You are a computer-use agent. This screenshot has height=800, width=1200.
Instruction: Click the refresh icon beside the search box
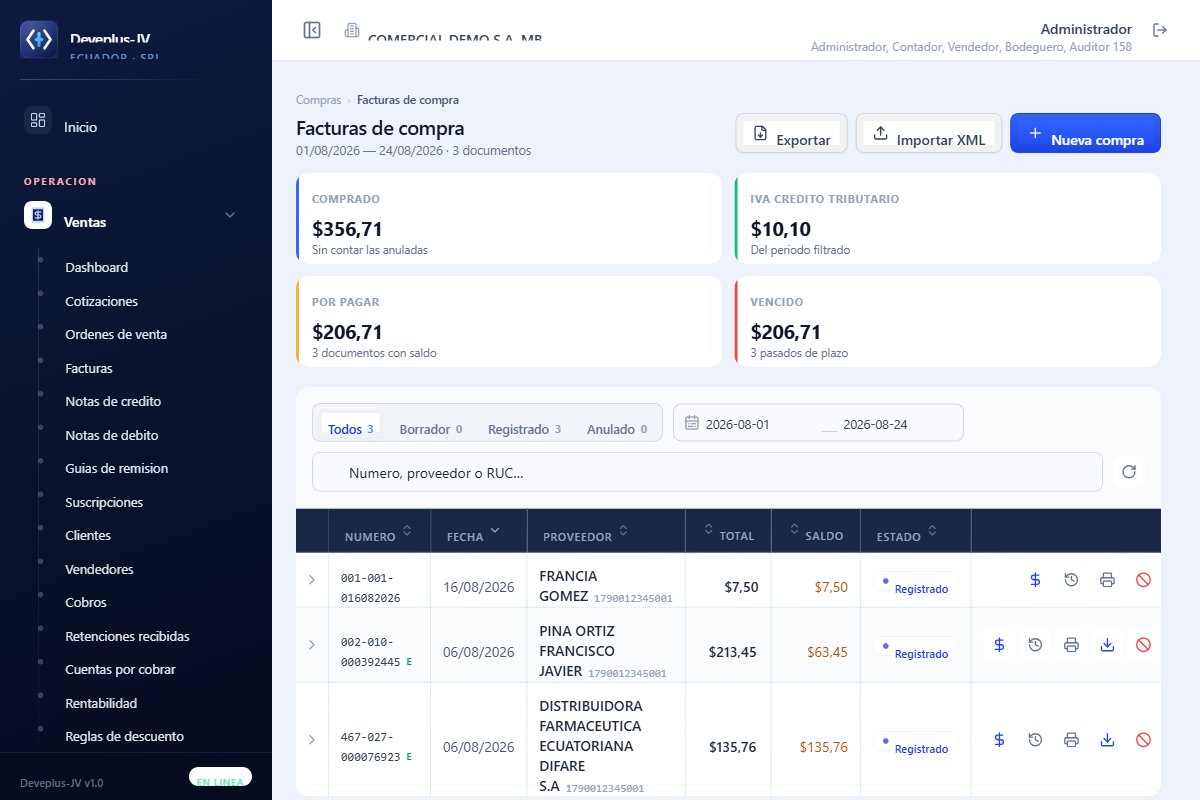click(1129, 472)
